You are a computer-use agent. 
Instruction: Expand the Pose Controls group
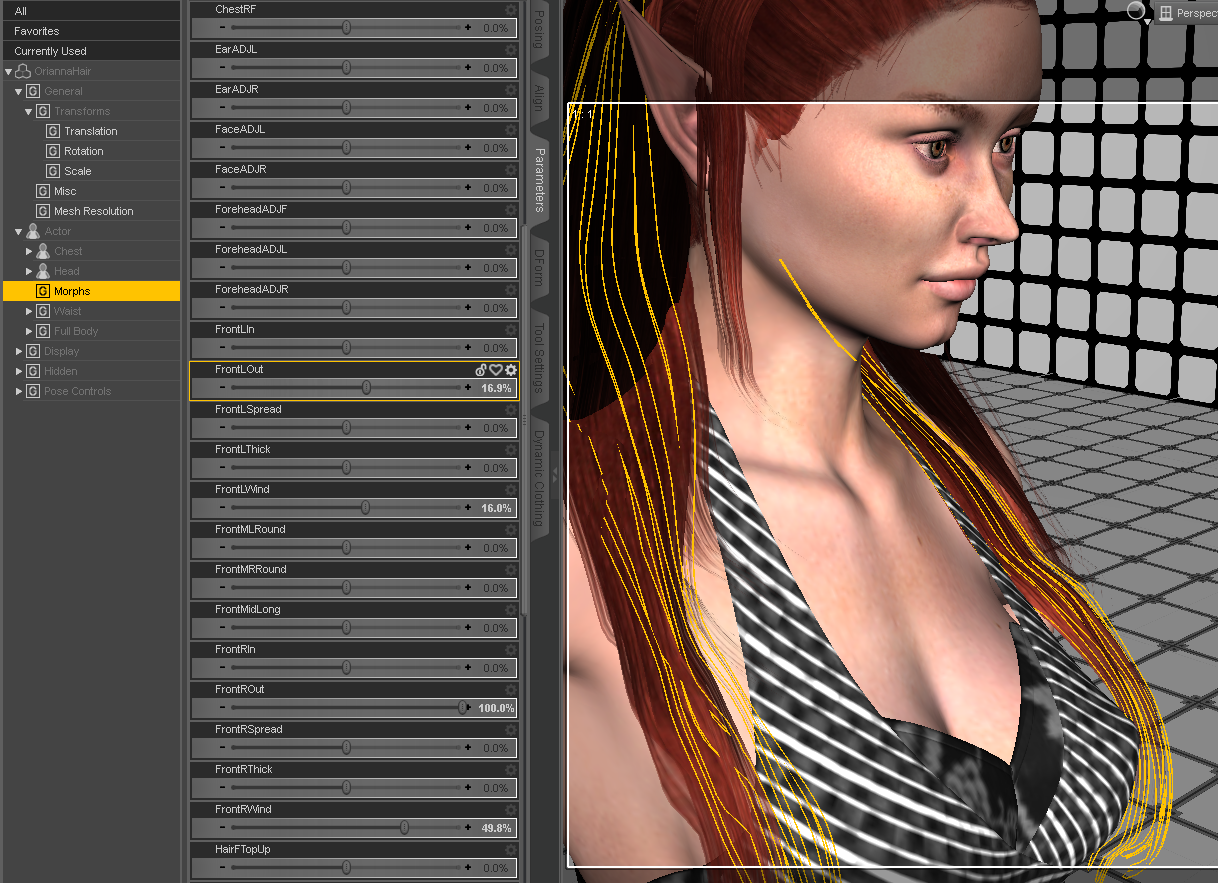click(19, 391)
